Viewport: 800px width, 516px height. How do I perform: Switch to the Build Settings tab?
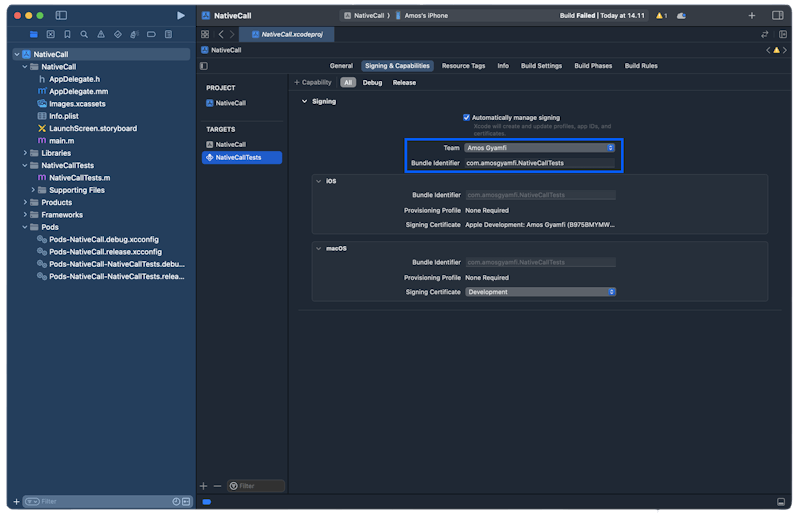[541, 66]
